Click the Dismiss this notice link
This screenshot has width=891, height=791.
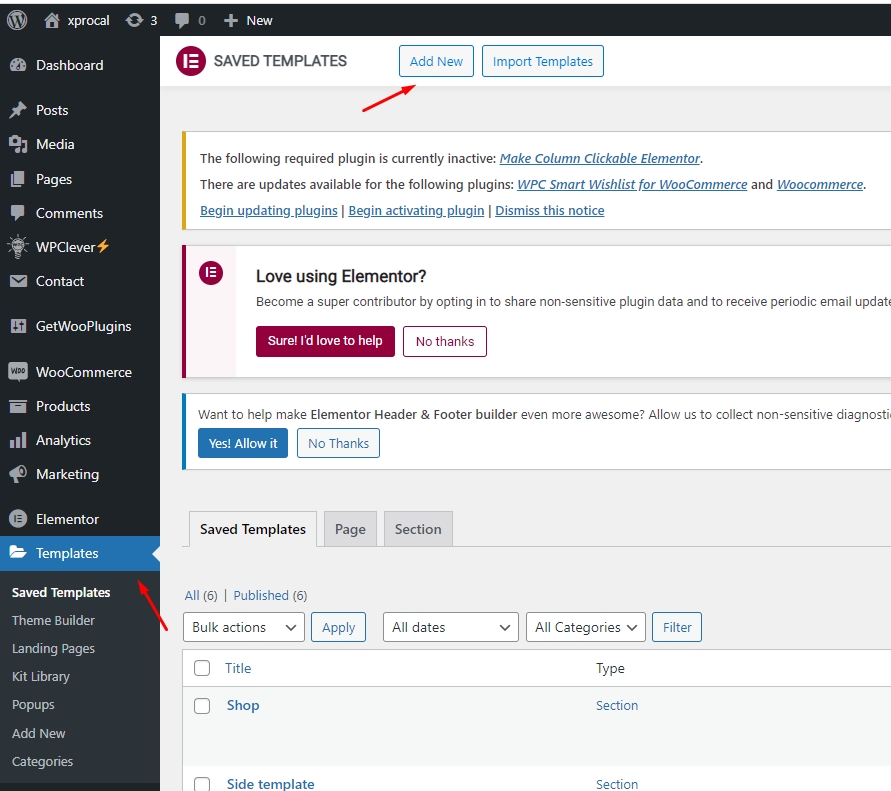(549, 210)
